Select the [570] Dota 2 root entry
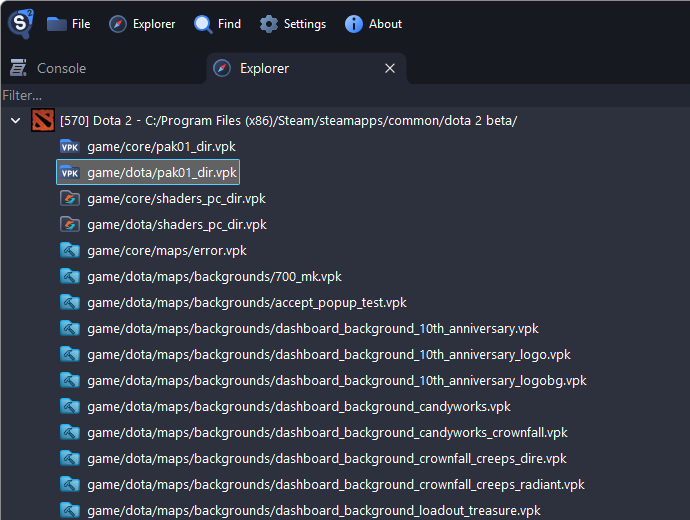The height and width of the screenshot is (520, 690). coord(288,120)
